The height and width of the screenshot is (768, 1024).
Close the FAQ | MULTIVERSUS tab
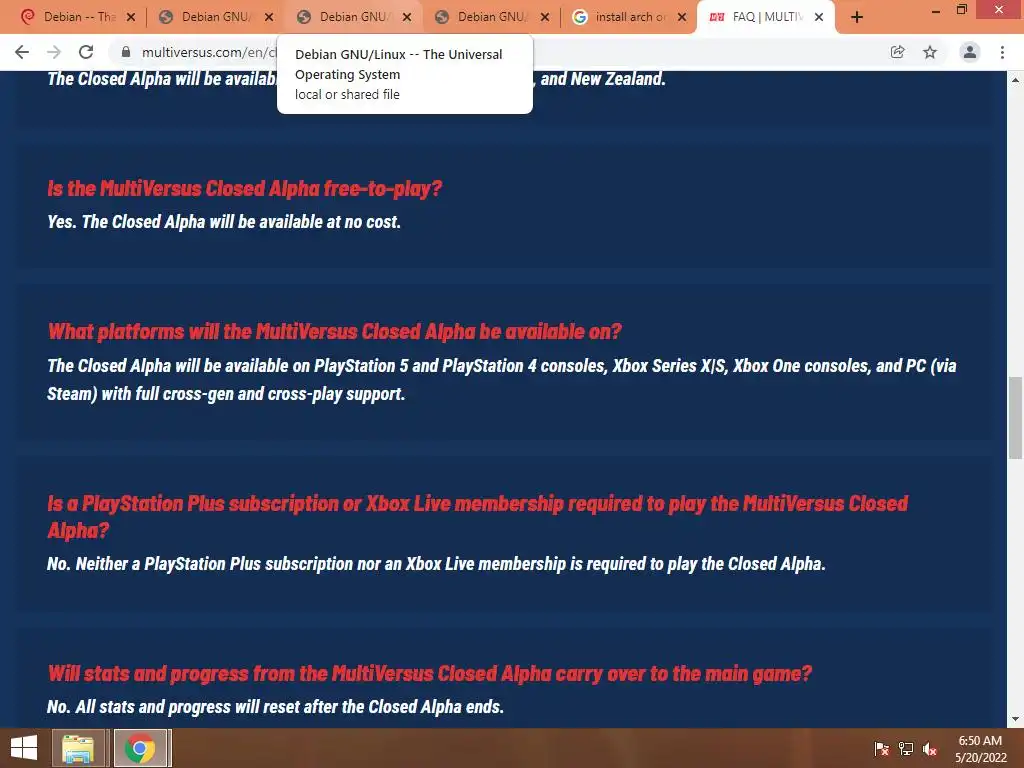pos(819,18)
